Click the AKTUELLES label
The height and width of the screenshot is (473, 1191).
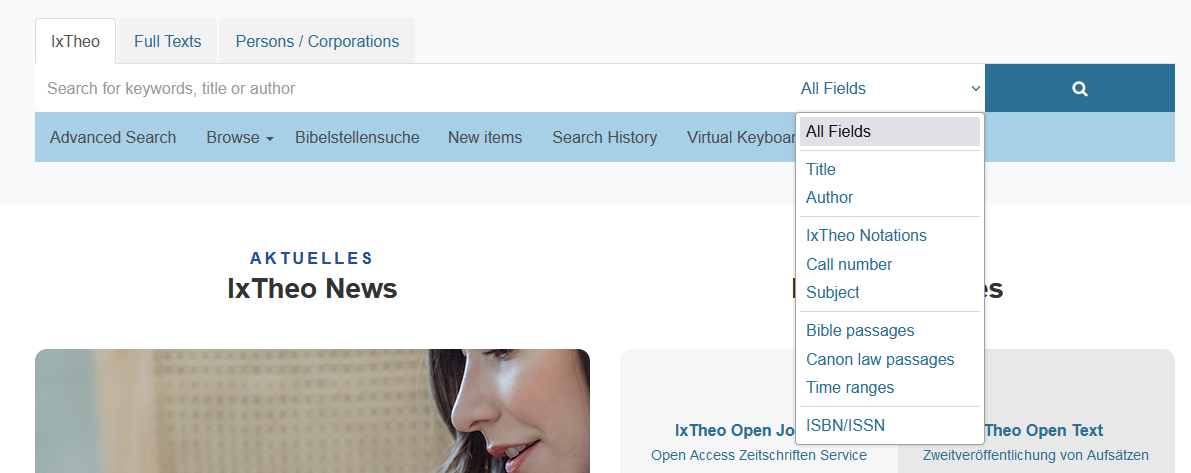point(312,258)
